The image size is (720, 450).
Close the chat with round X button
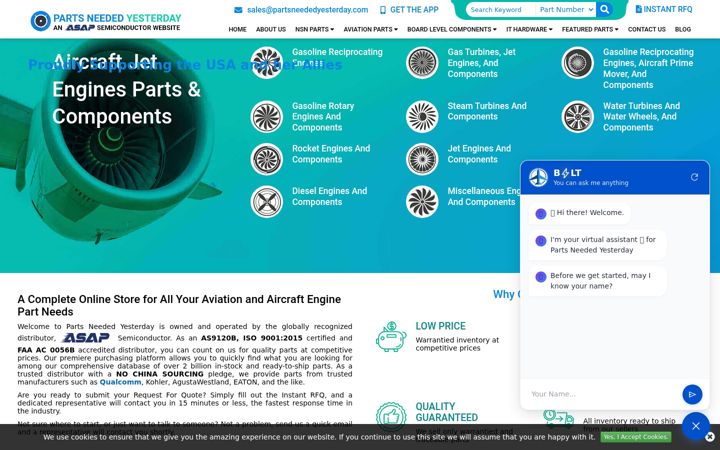[x=696, y=426]
